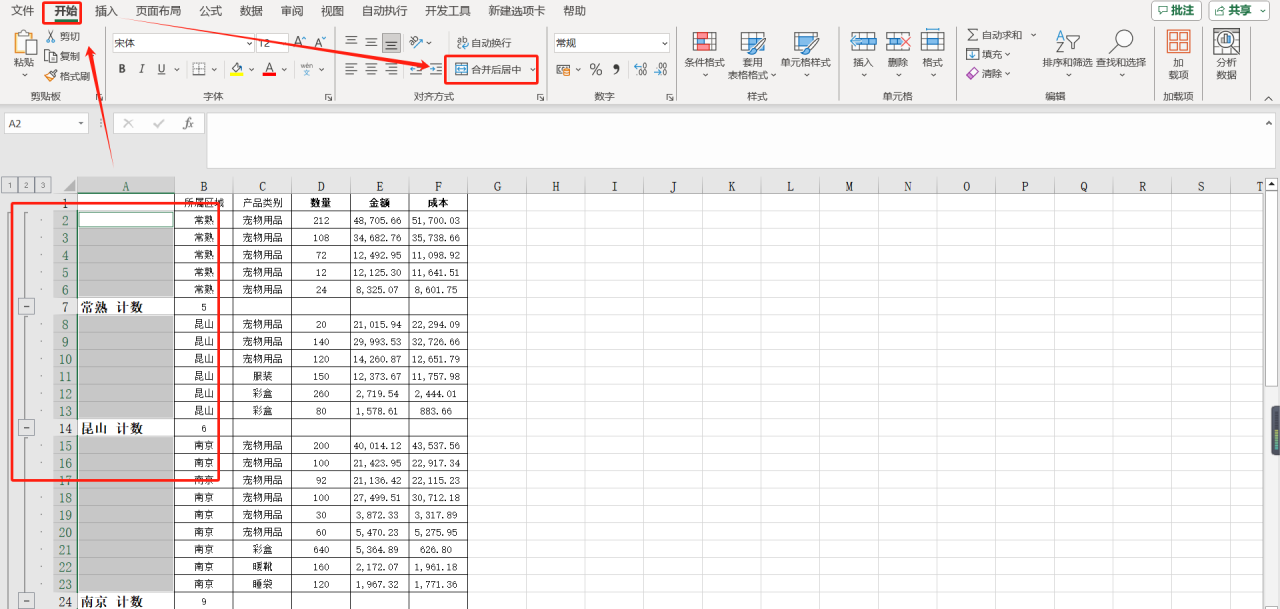Viewport: 1280px width, 609px height.
Task: Decrease font size with shrink A icon
Action: click(319, 43)
